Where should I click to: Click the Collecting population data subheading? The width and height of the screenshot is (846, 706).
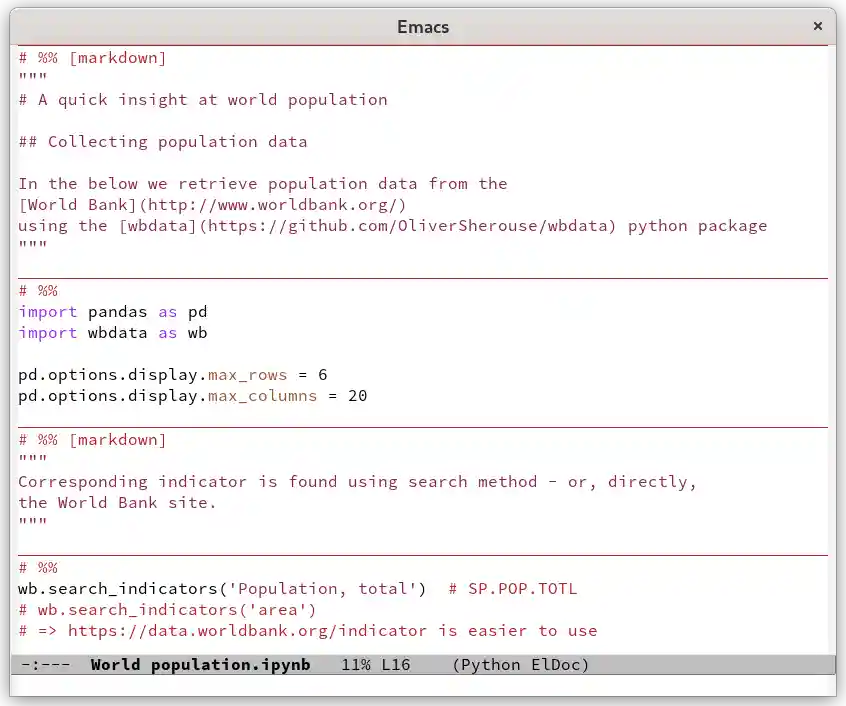coord(160,141)
